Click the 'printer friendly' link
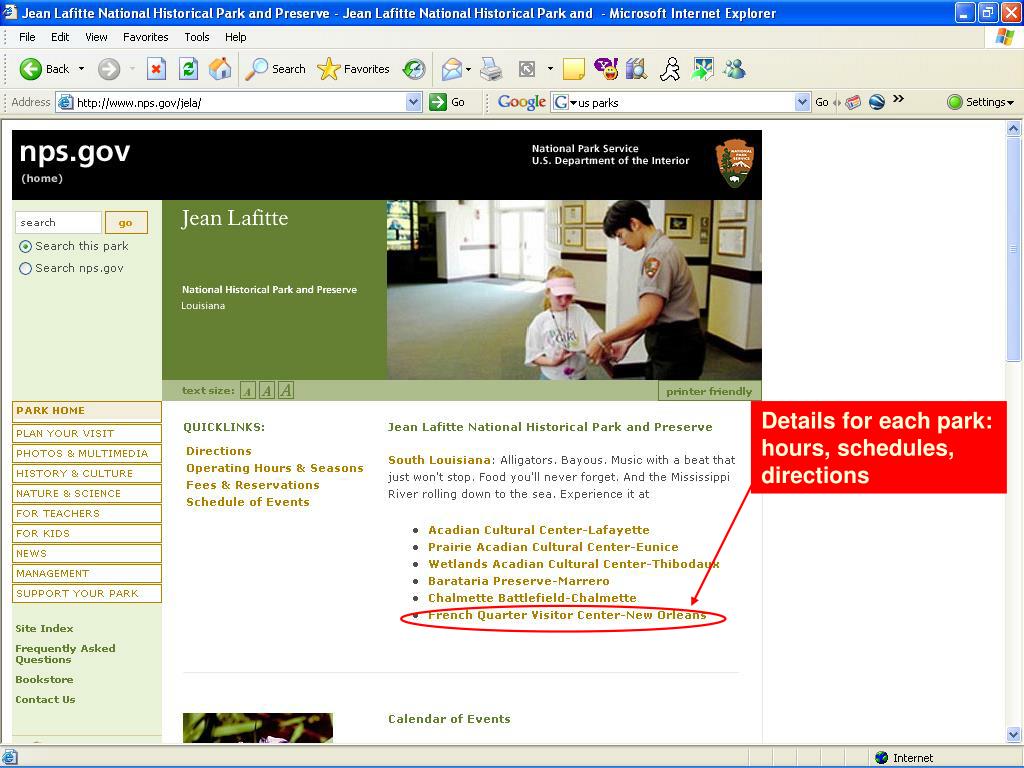The height and width of the screenshot is (768, 1024). pyautogui.click(x=709, y=391)
